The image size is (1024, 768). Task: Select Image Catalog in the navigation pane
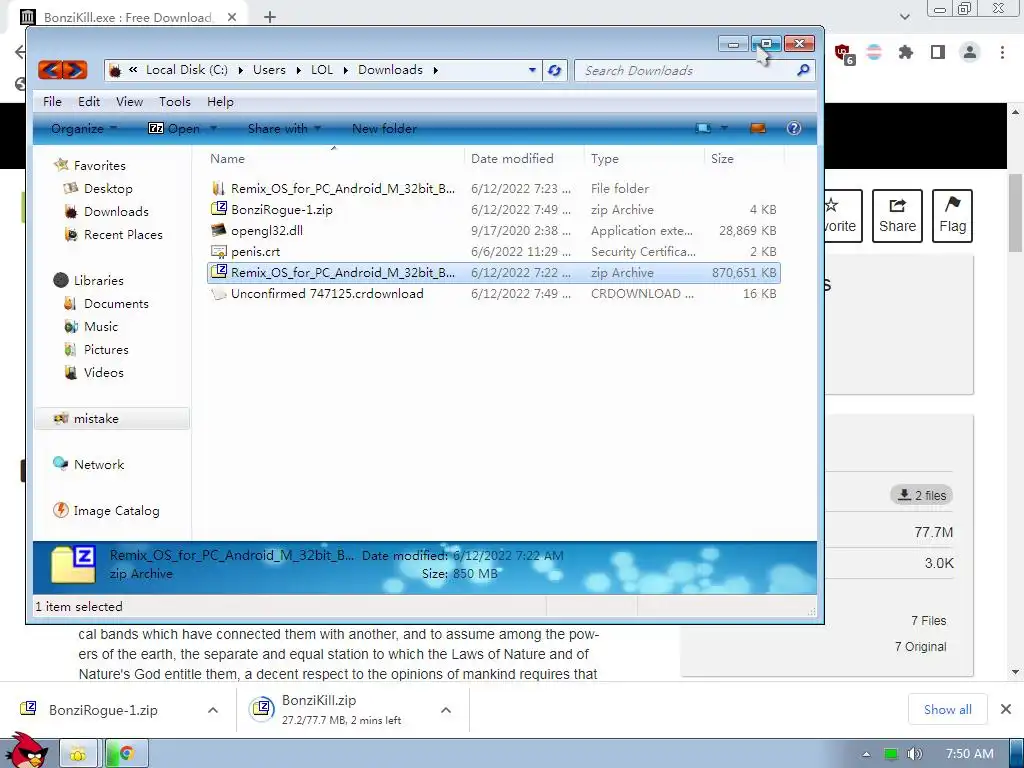[116, 511]
